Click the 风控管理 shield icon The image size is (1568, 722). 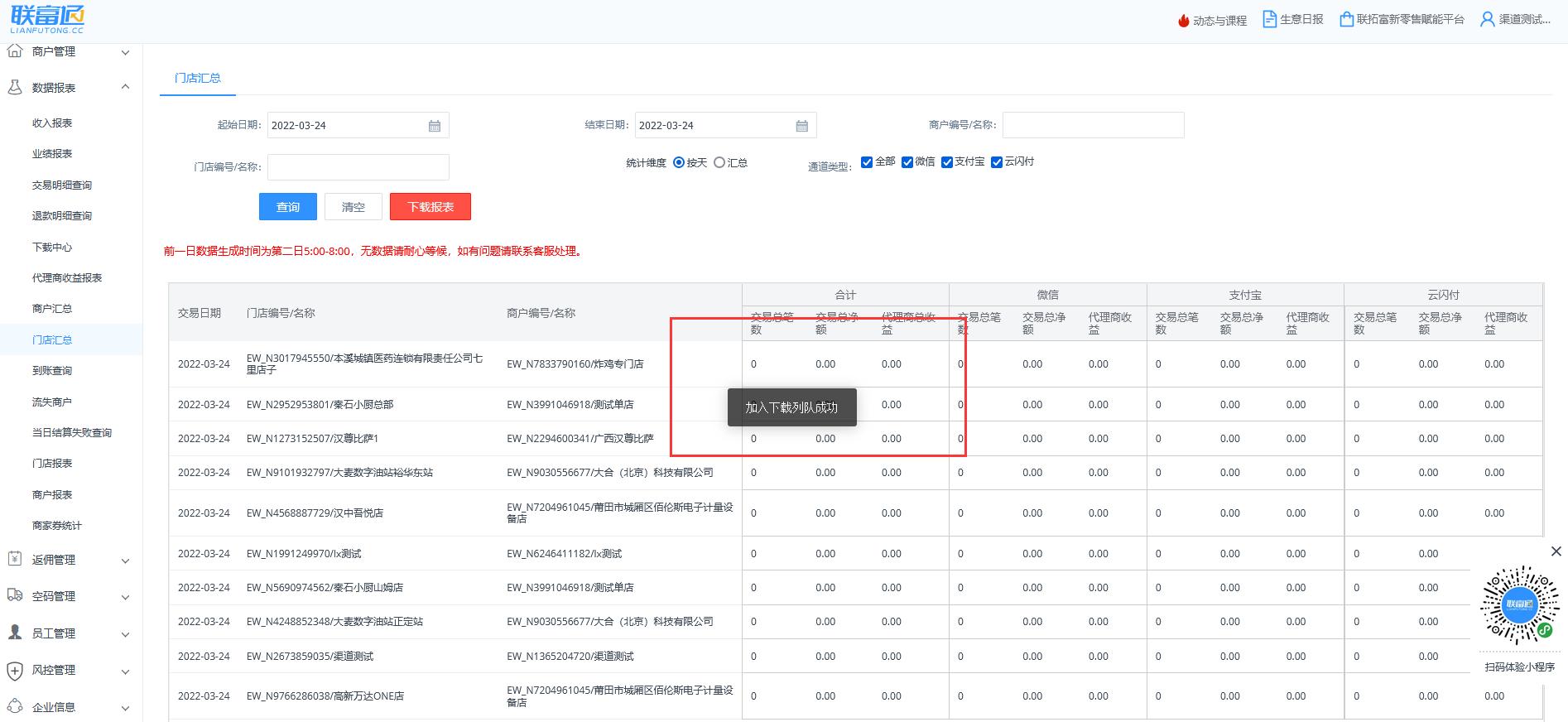[x=14, y=670]
